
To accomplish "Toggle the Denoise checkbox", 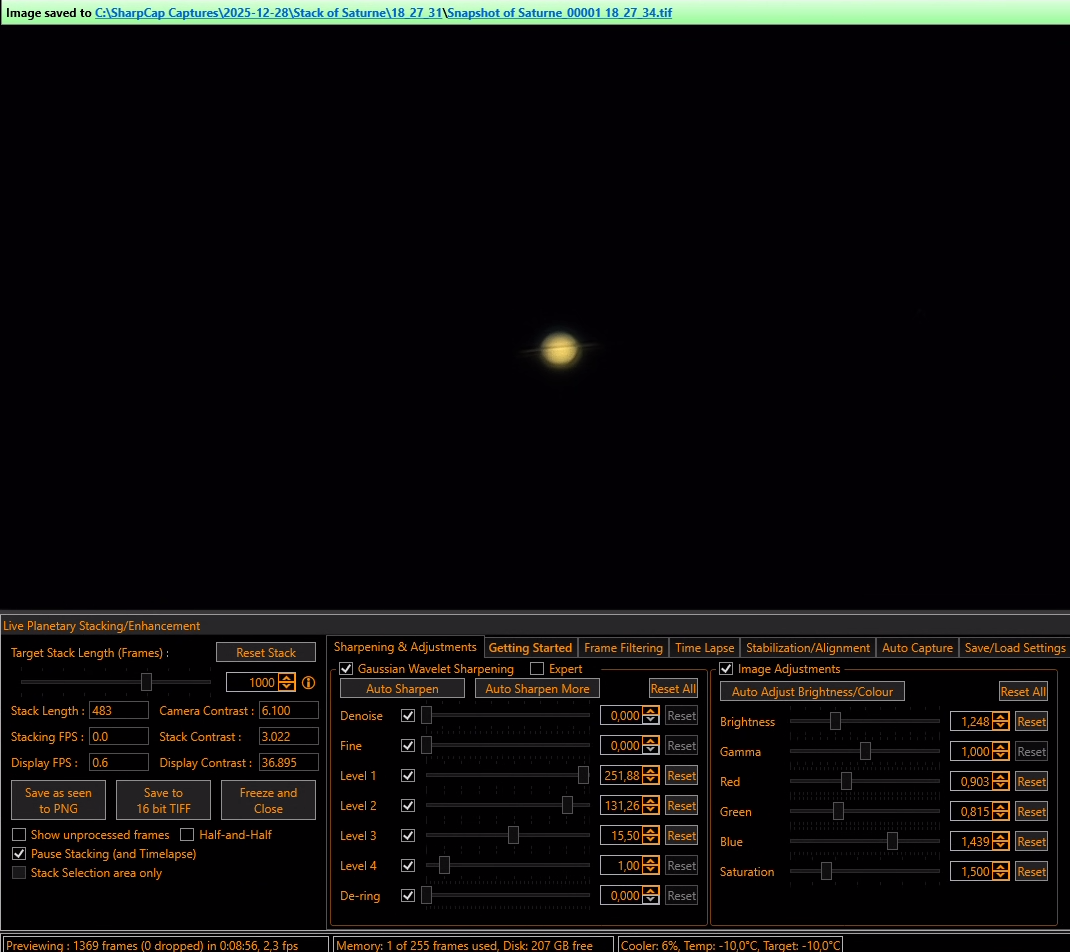I will click(x=408, y=716).
